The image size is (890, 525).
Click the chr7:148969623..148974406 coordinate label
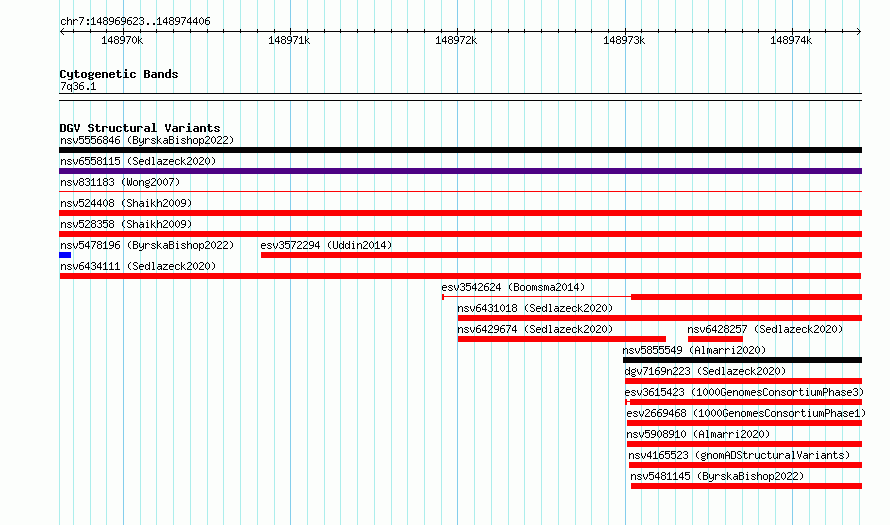tap(135, 22)
